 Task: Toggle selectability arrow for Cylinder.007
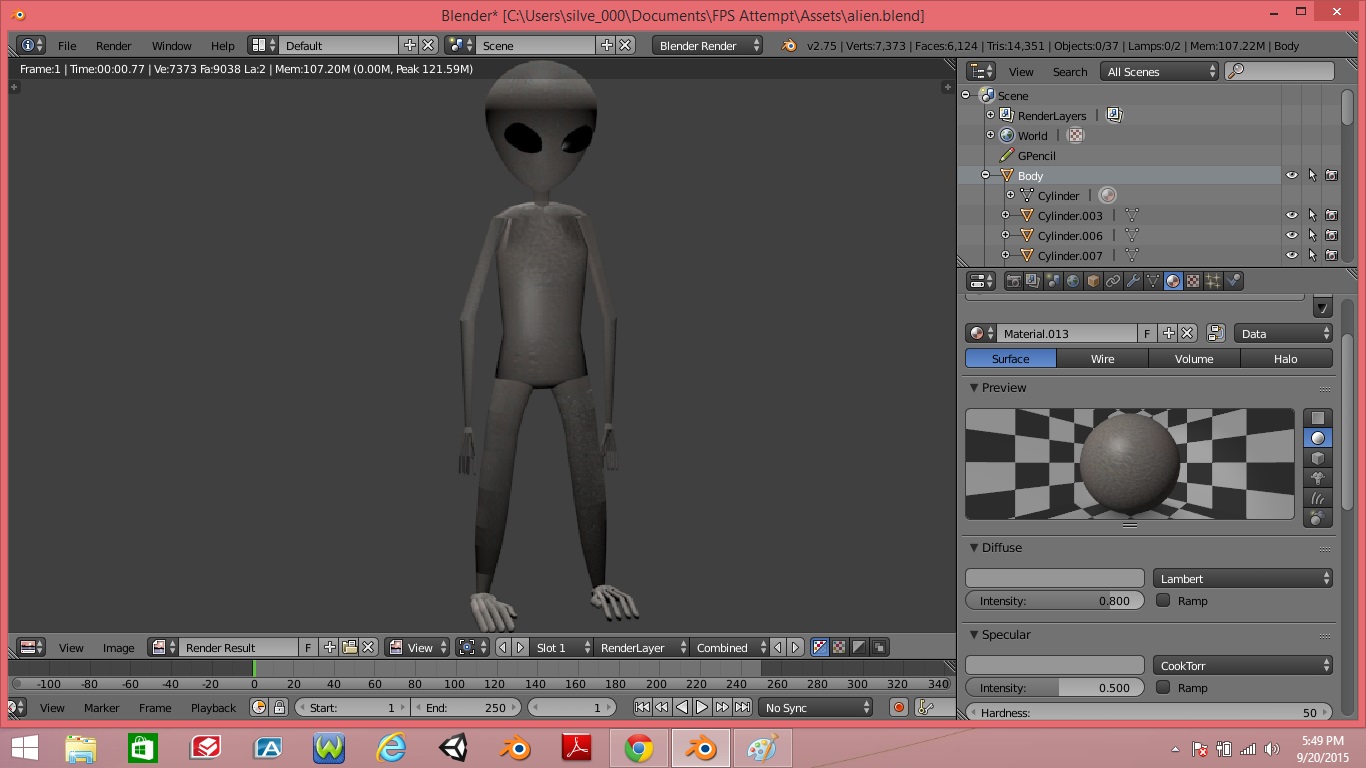1312,256
